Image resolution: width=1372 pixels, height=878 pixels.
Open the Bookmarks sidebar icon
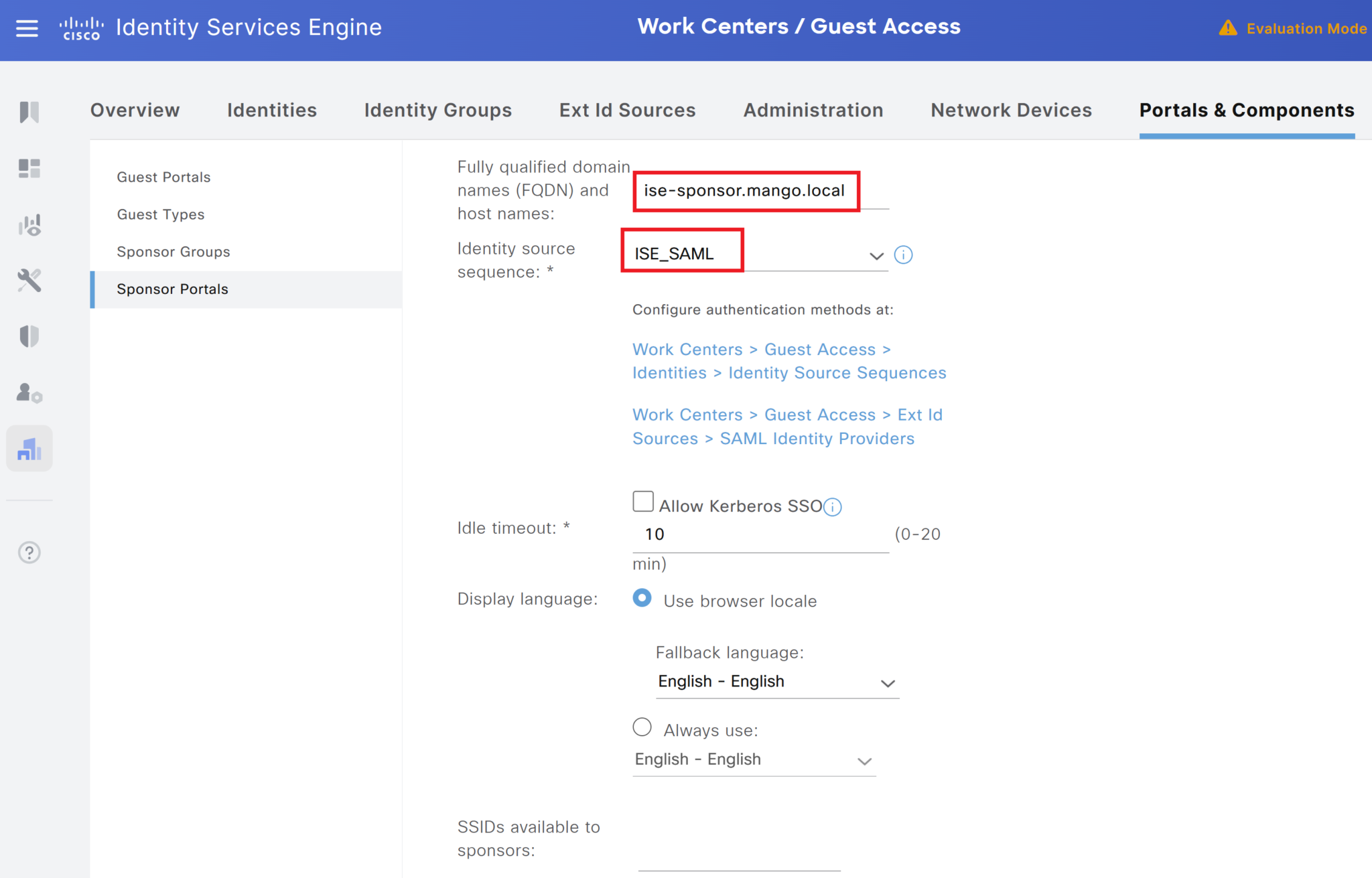pyautogui.click(x=29, y=112)
